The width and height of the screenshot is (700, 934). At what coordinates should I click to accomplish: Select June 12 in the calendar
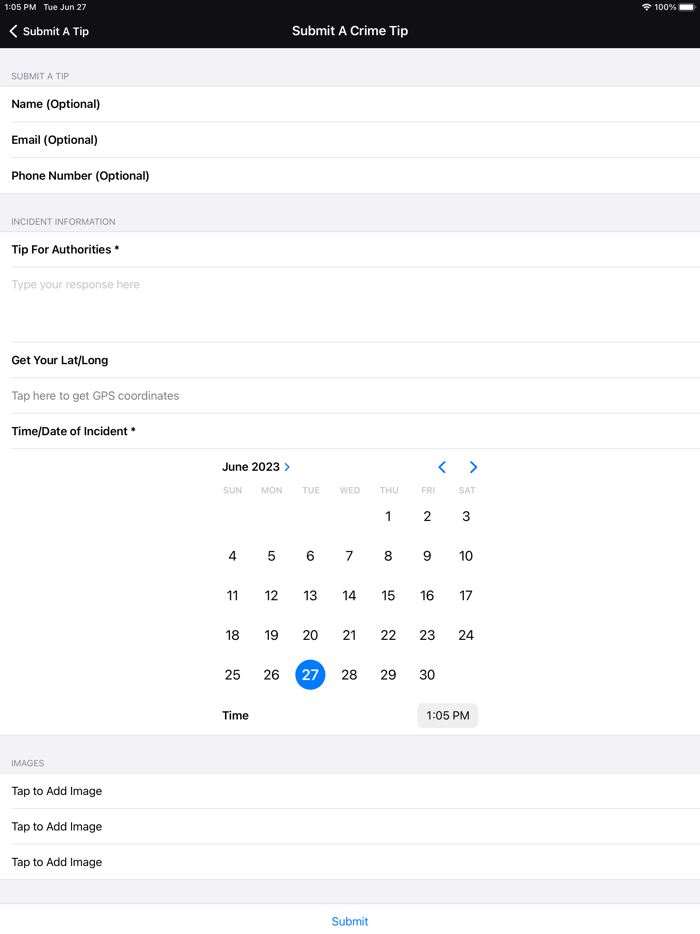pyautogui.click(x=272, y=596)
